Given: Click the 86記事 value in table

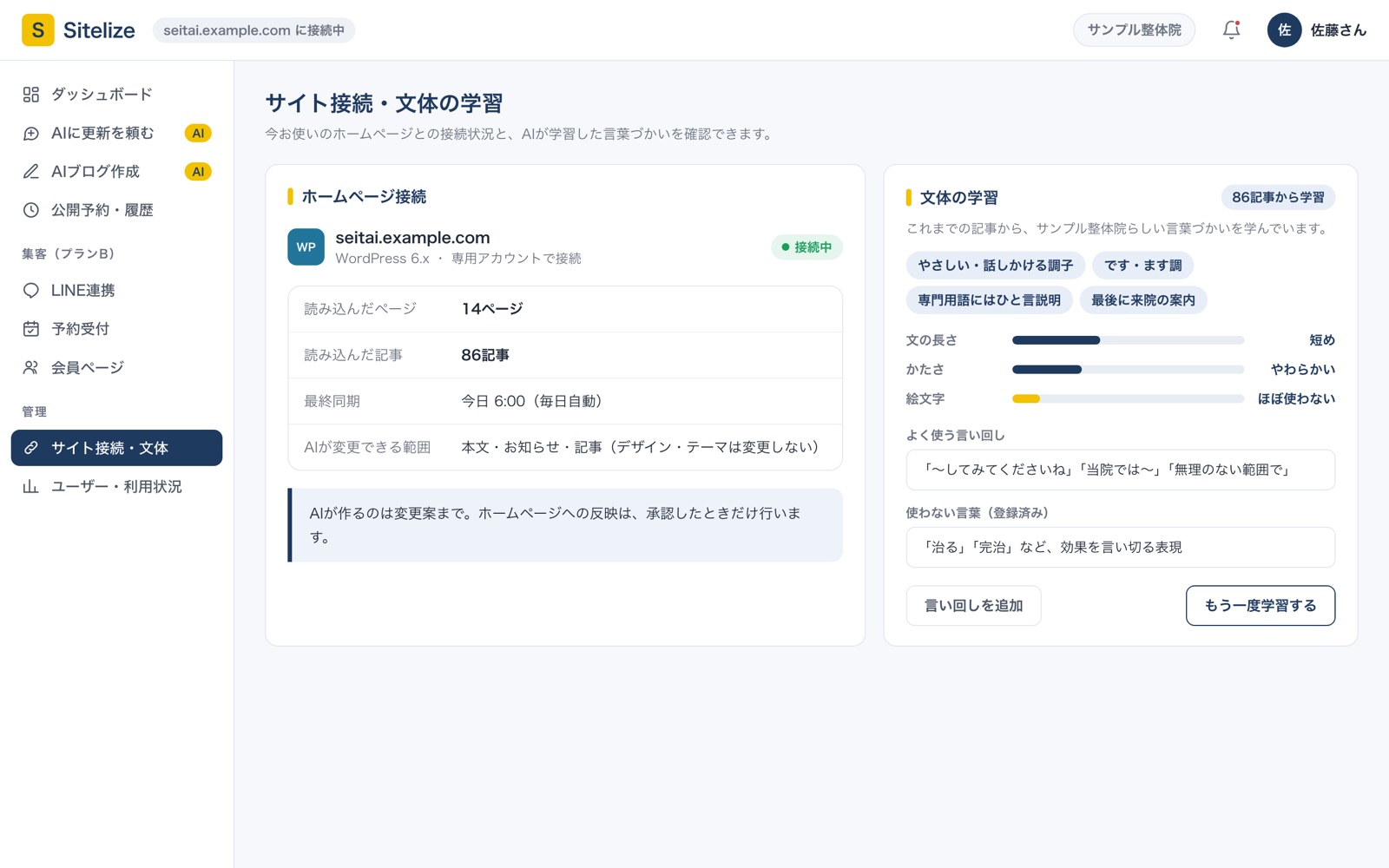Looking at the screenshot, I should point(485,355).
